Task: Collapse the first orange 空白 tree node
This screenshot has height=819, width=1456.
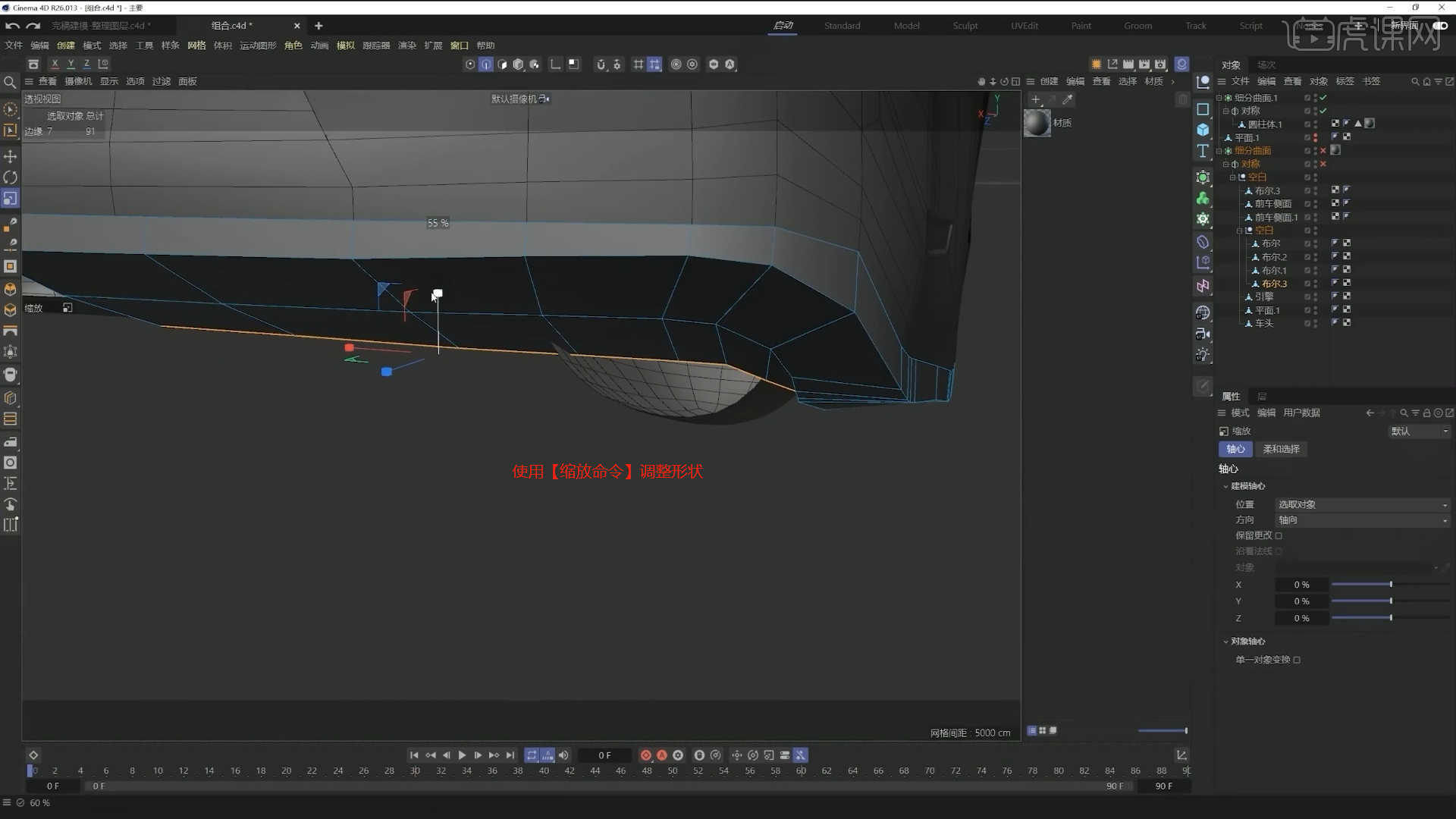Action: pyautogui.click(x=1233, y=177)
